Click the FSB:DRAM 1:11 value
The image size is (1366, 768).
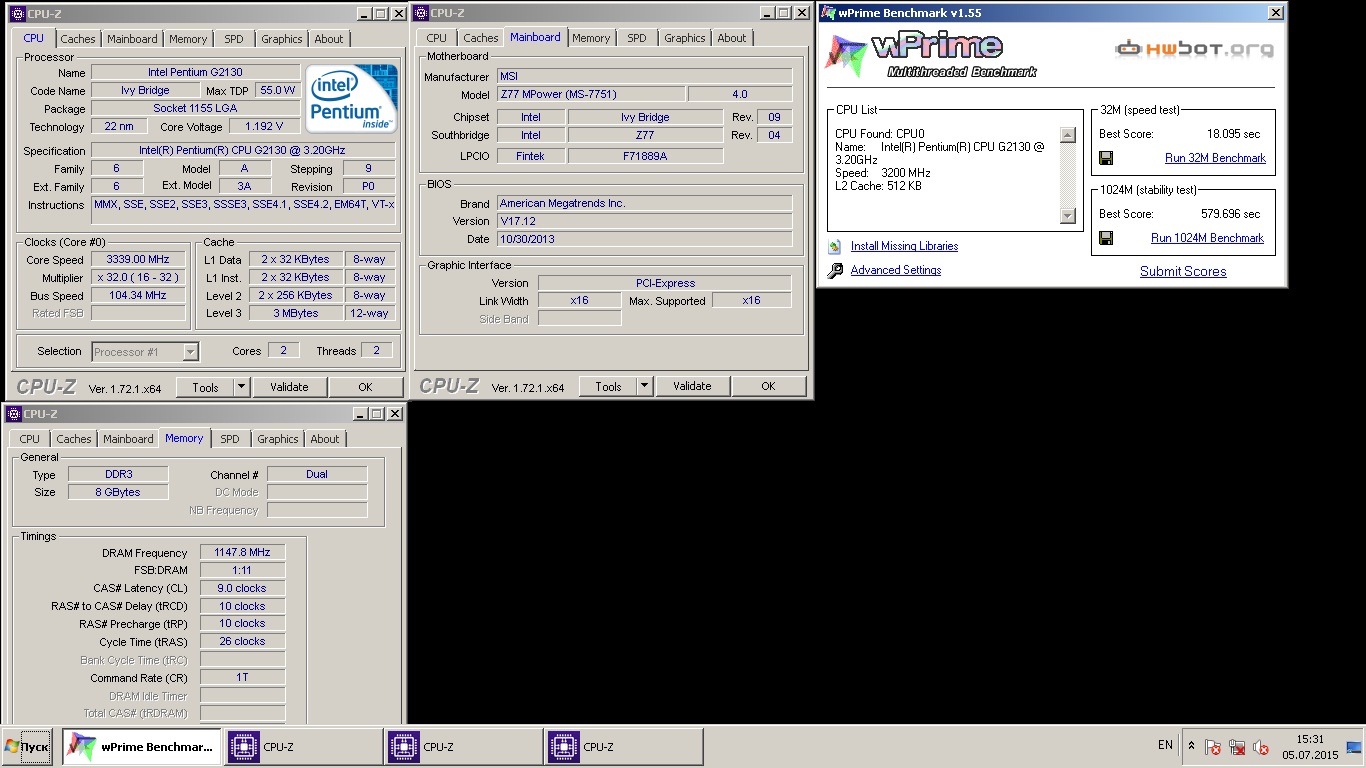242,570
